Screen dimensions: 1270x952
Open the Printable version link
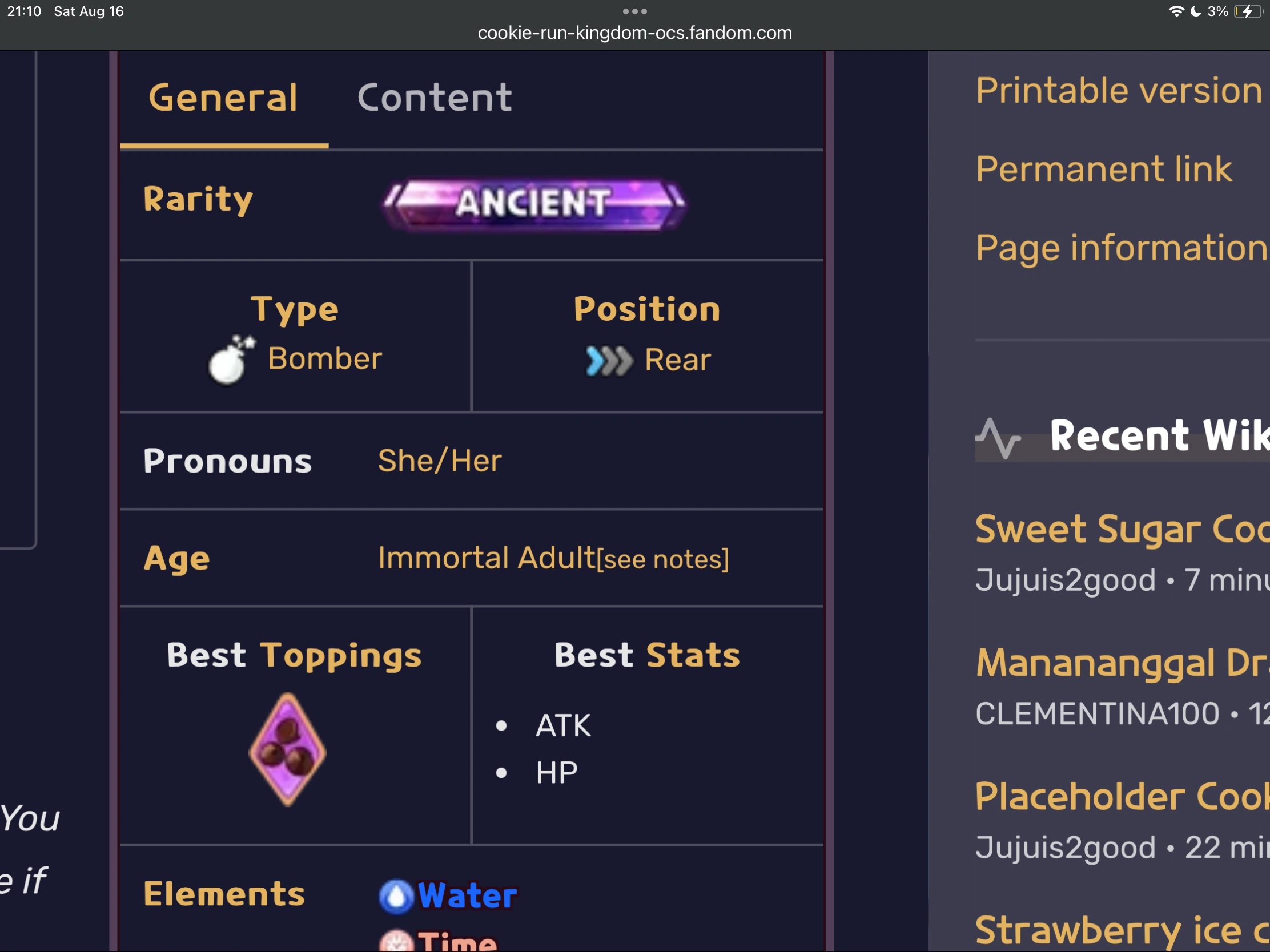point(1119,91)
